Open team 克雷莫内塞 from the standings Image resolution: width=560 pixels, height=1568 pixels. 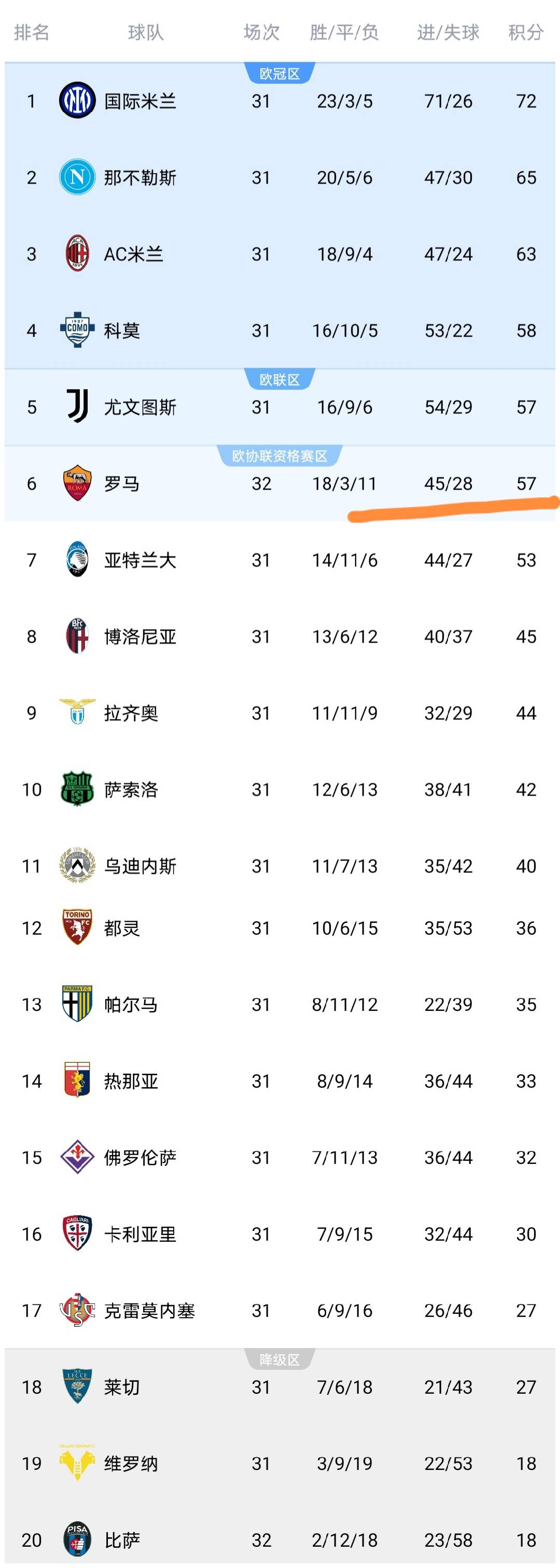149,1310
